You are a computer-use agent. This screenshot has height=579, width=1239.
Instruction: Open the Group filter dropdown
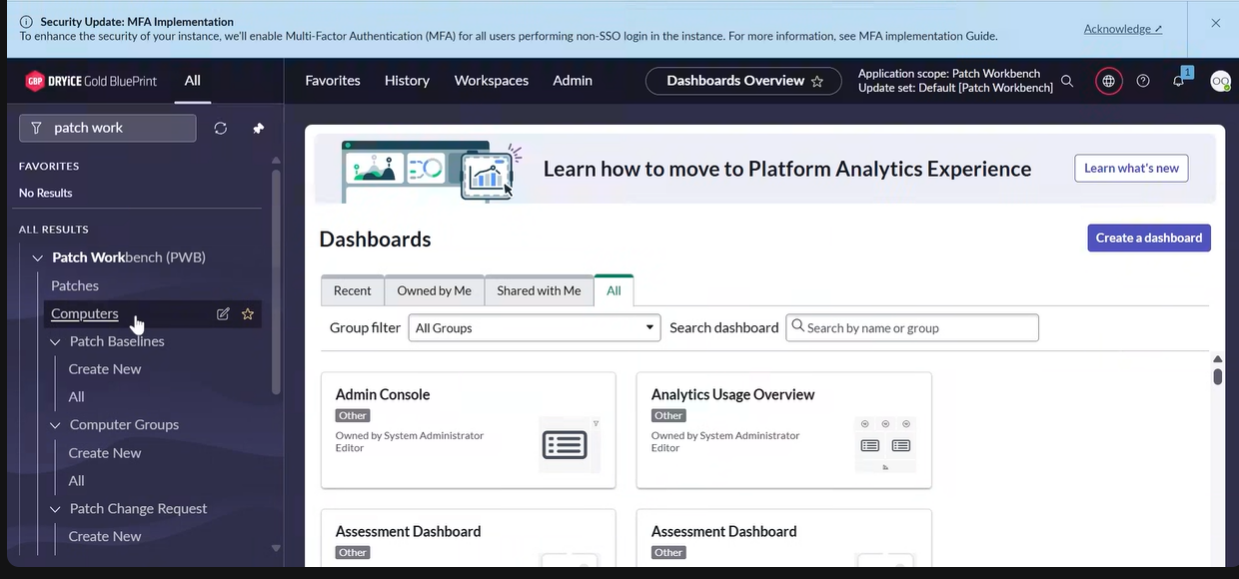534,328
